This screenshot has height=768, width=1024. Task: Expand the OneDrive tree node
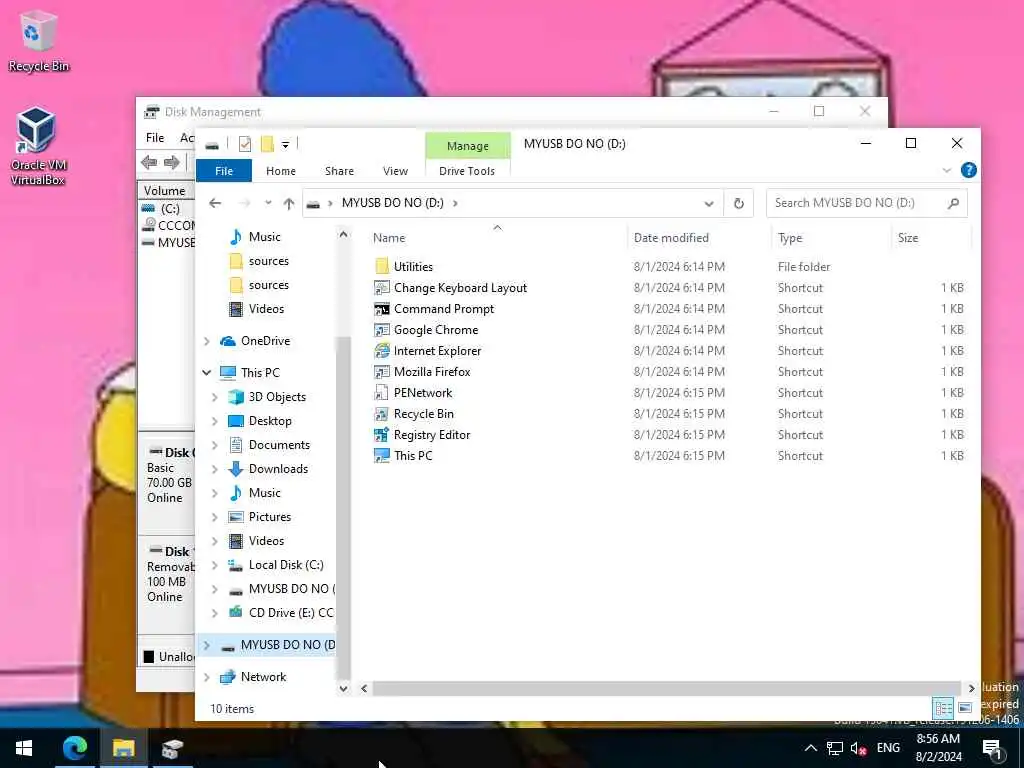(x=206, y=341)
